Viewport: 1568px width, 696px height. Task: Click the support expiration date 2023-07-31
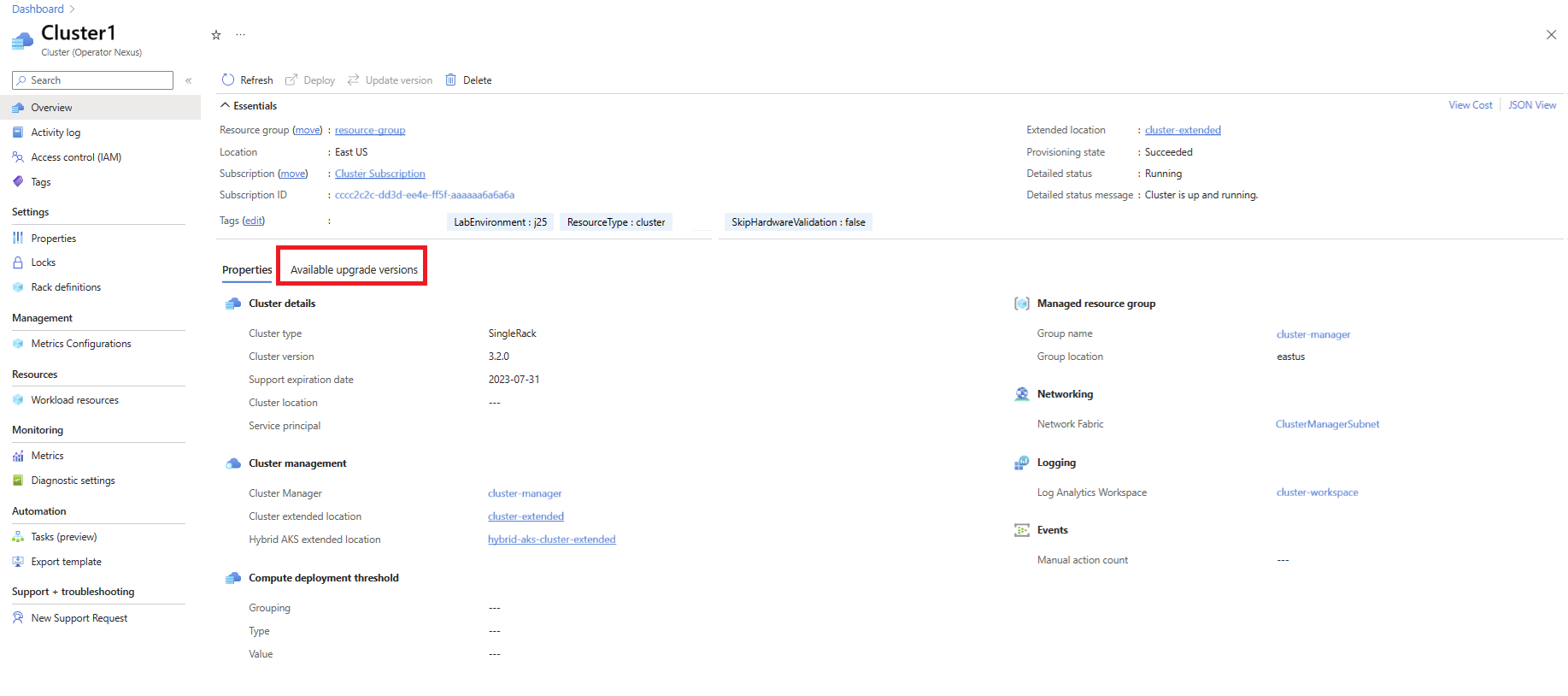tap(514, 380)
